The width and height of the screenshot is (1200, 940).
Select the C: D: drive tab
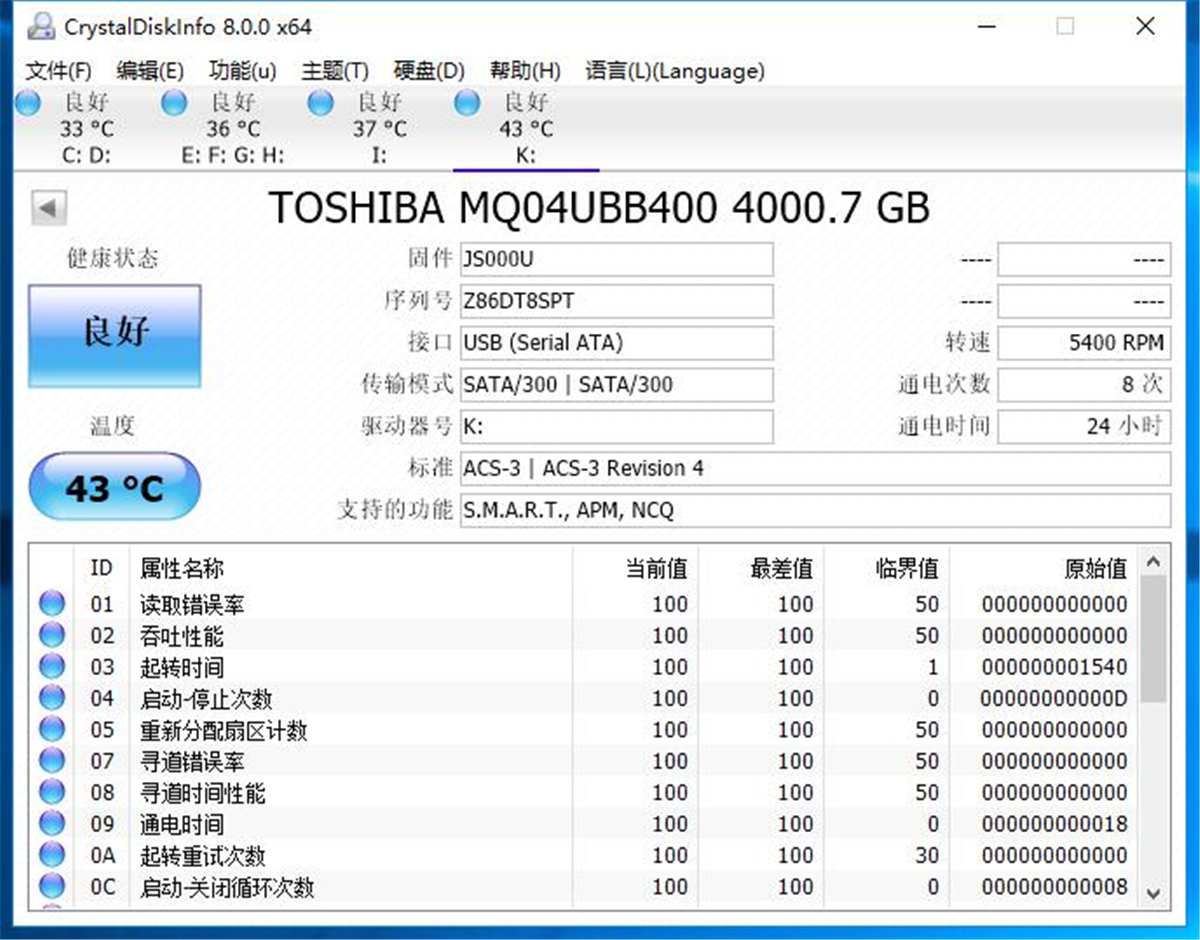pyautogui.click(x=85, y=128)
